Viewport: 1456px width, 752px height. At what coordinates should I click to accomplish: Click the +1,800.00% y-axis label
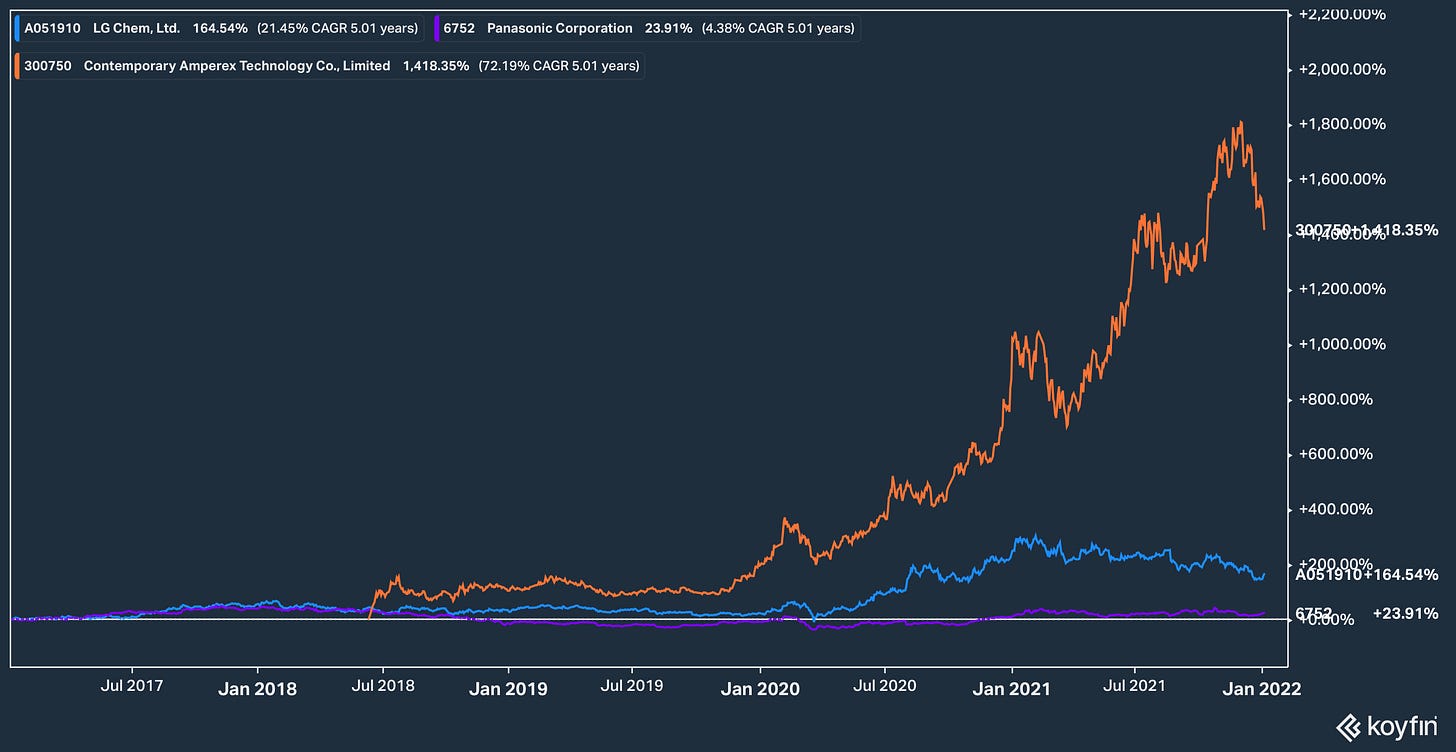pos(1340,125)
